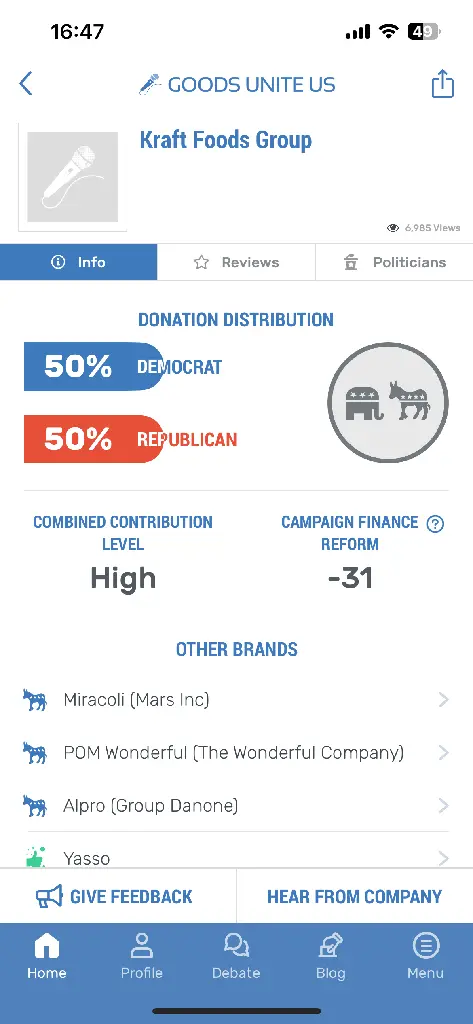
Task: Open the Debate chat bubbles icon
Action: pyautogui.click(x=236, y=946)
